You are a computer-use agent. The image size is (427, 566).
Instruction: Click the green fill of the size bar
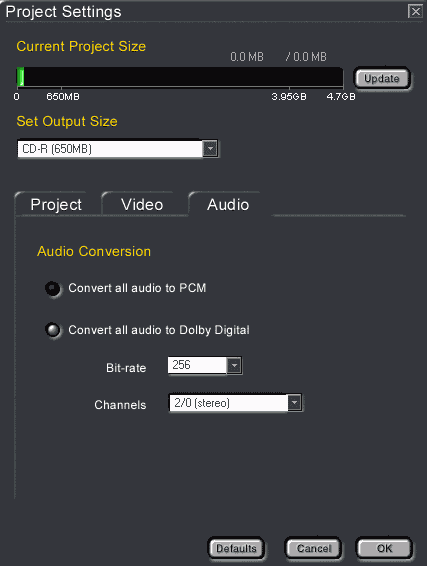[21, 77]
